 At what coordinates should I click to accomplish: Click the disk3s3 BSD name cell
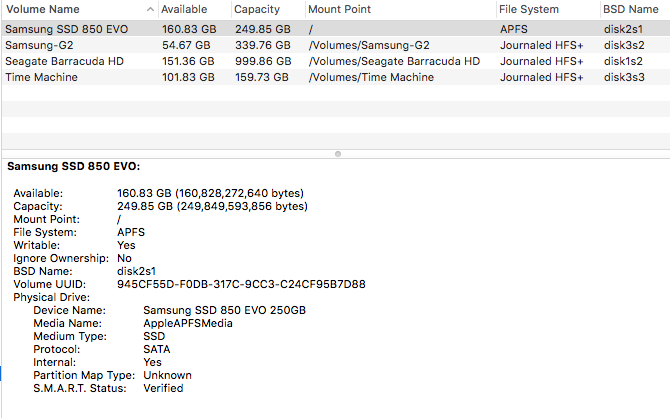point(624,77)
